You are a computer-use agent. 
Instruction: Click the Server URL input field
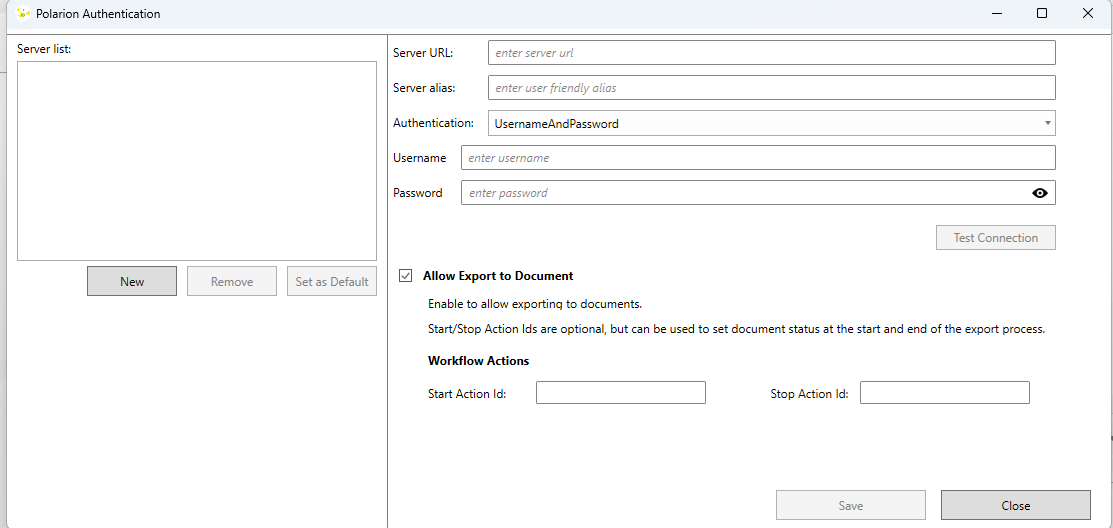coord(772,53)
